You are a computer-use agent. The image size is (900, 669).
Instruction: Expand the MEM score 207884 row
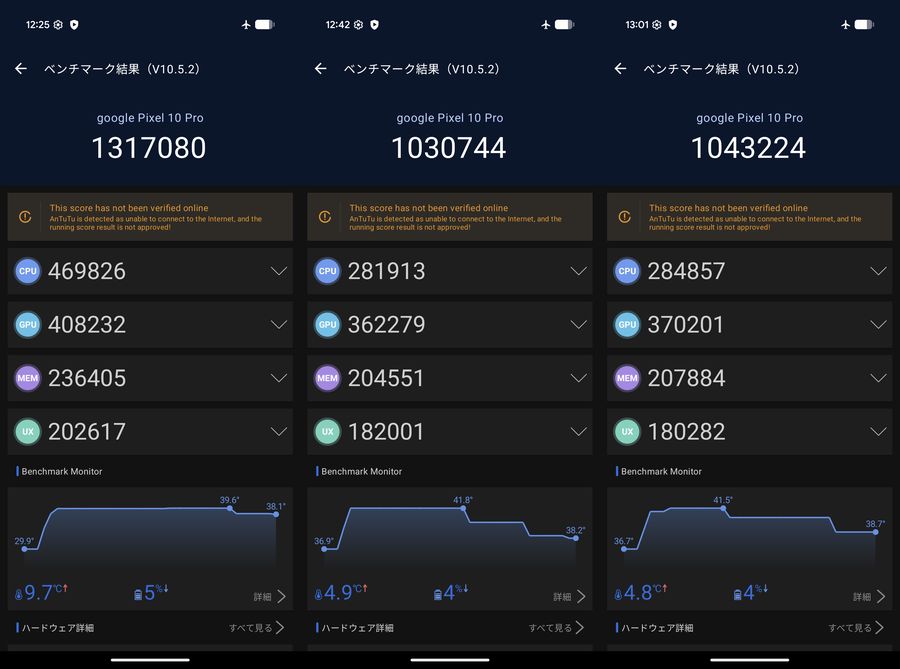click(878, 378)
